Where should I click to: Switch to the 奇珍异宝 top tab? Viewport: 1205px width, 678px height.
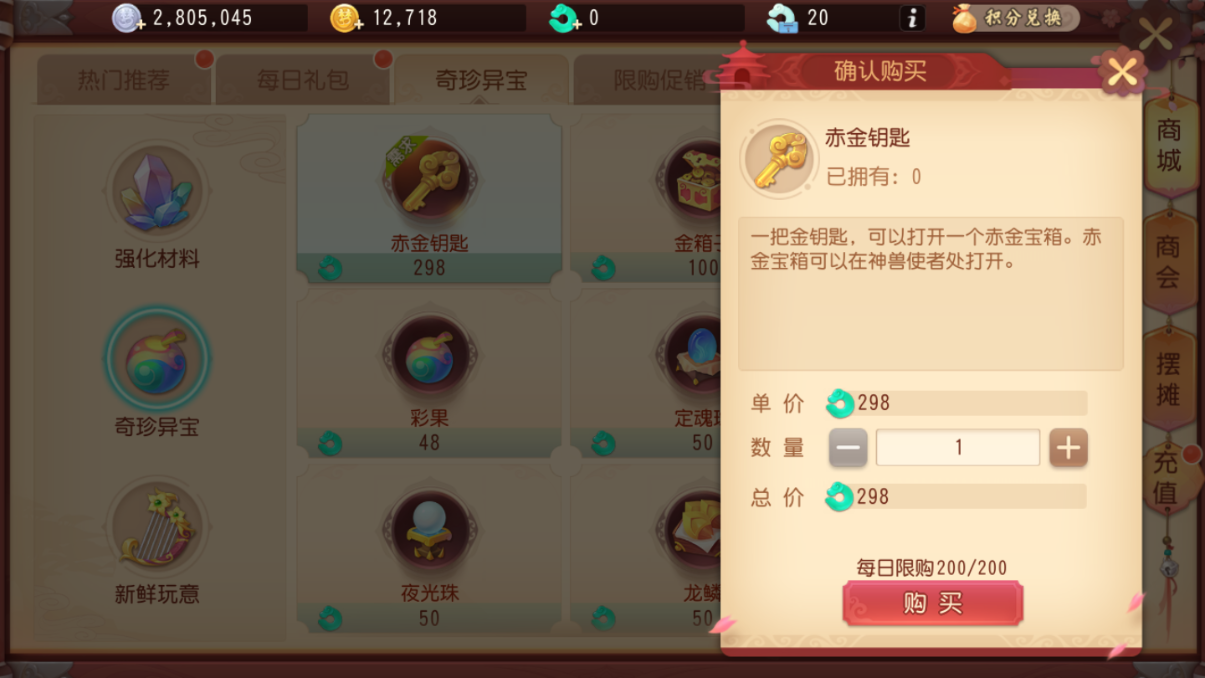481,81
